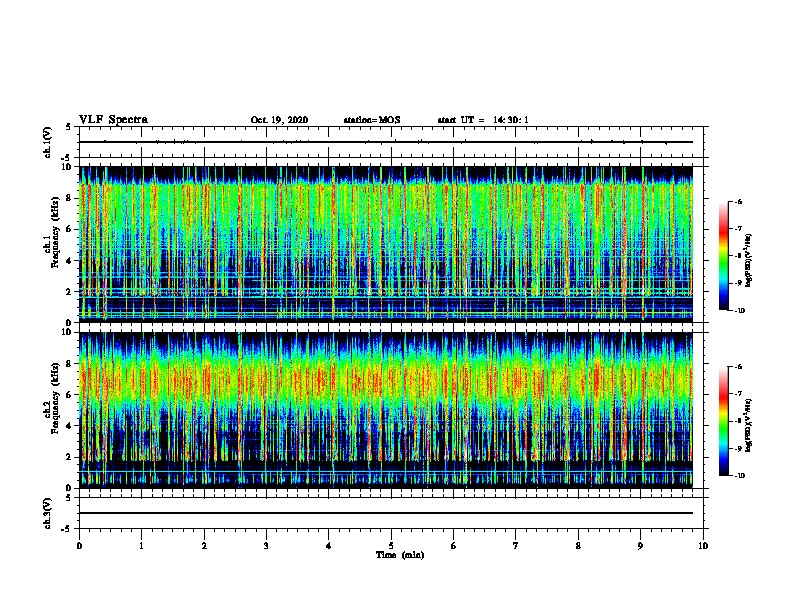Viewport: 792px width, 612px height.
Task: Click the ch.2 spectrogram plot
Action: 386,410
